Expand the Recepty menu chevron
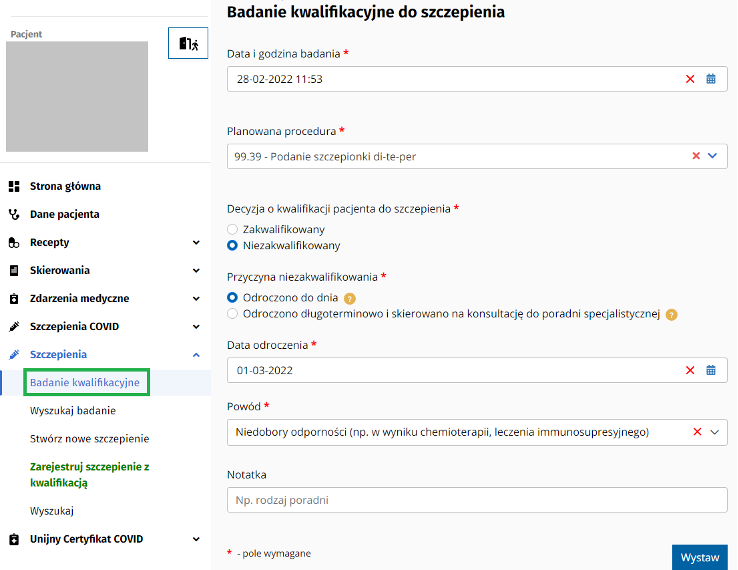The height and width of the screenshot is (570, 738). click(x=196, y=243)
